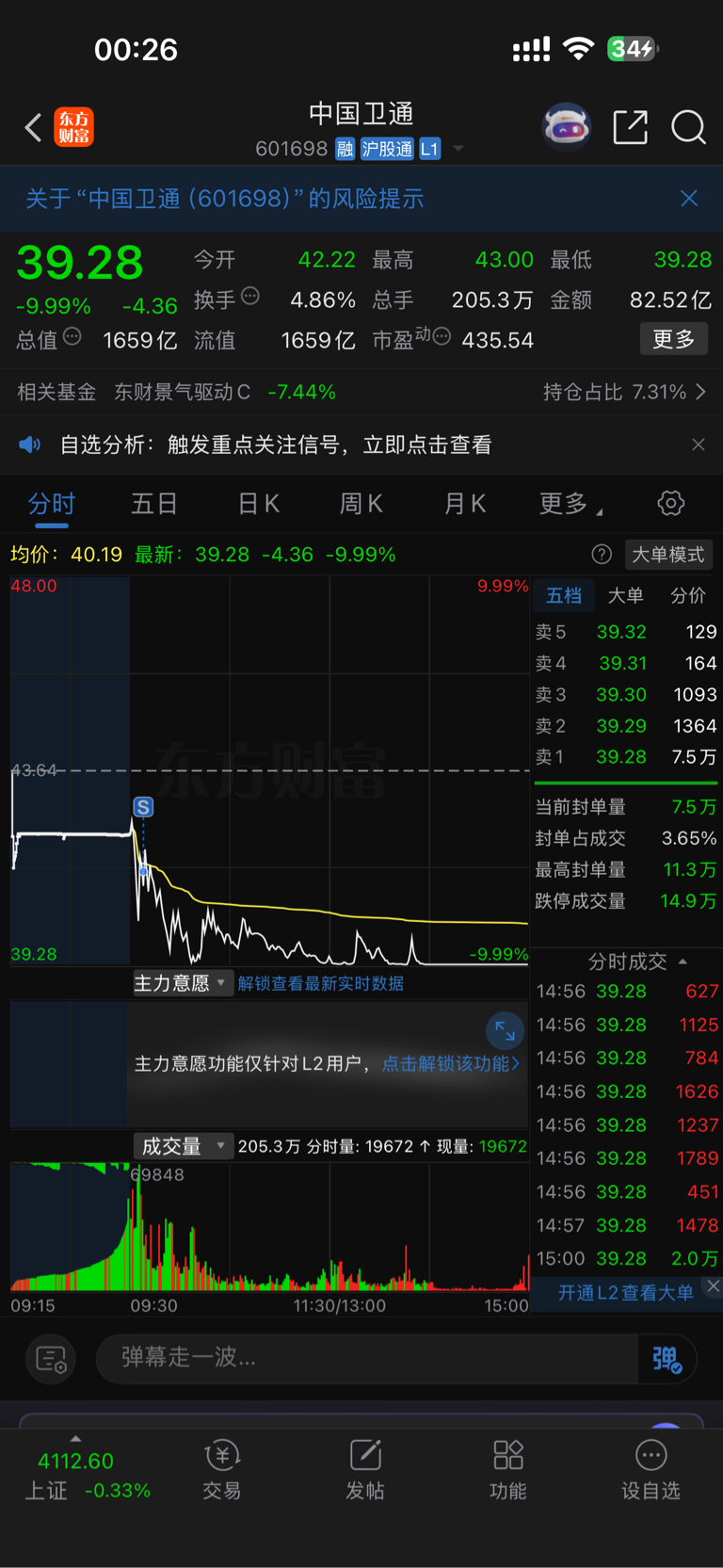Tap the help question mark icon
Image resolution: width=723 pixels, height=1568 pixels.
pyautogui.click(x=602, y=555)
